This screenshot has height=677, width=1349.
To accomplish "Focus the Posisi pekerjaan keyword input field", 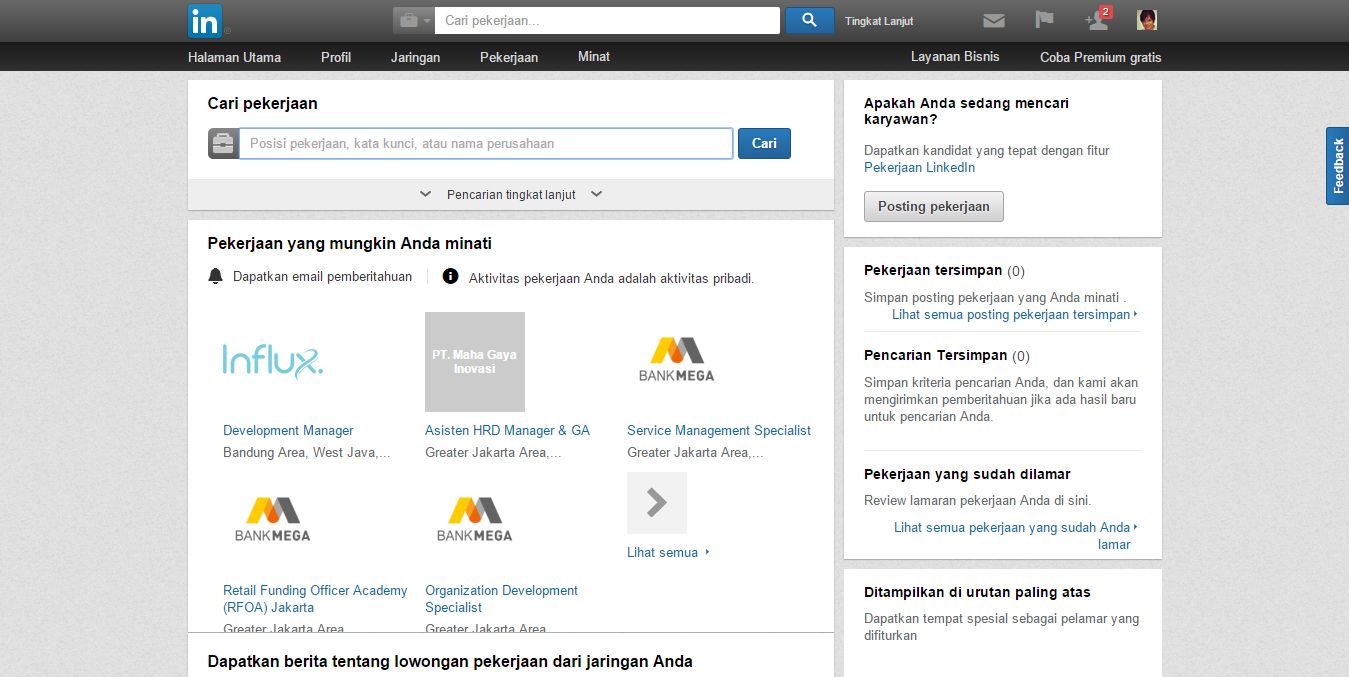I will coord(486,143).
